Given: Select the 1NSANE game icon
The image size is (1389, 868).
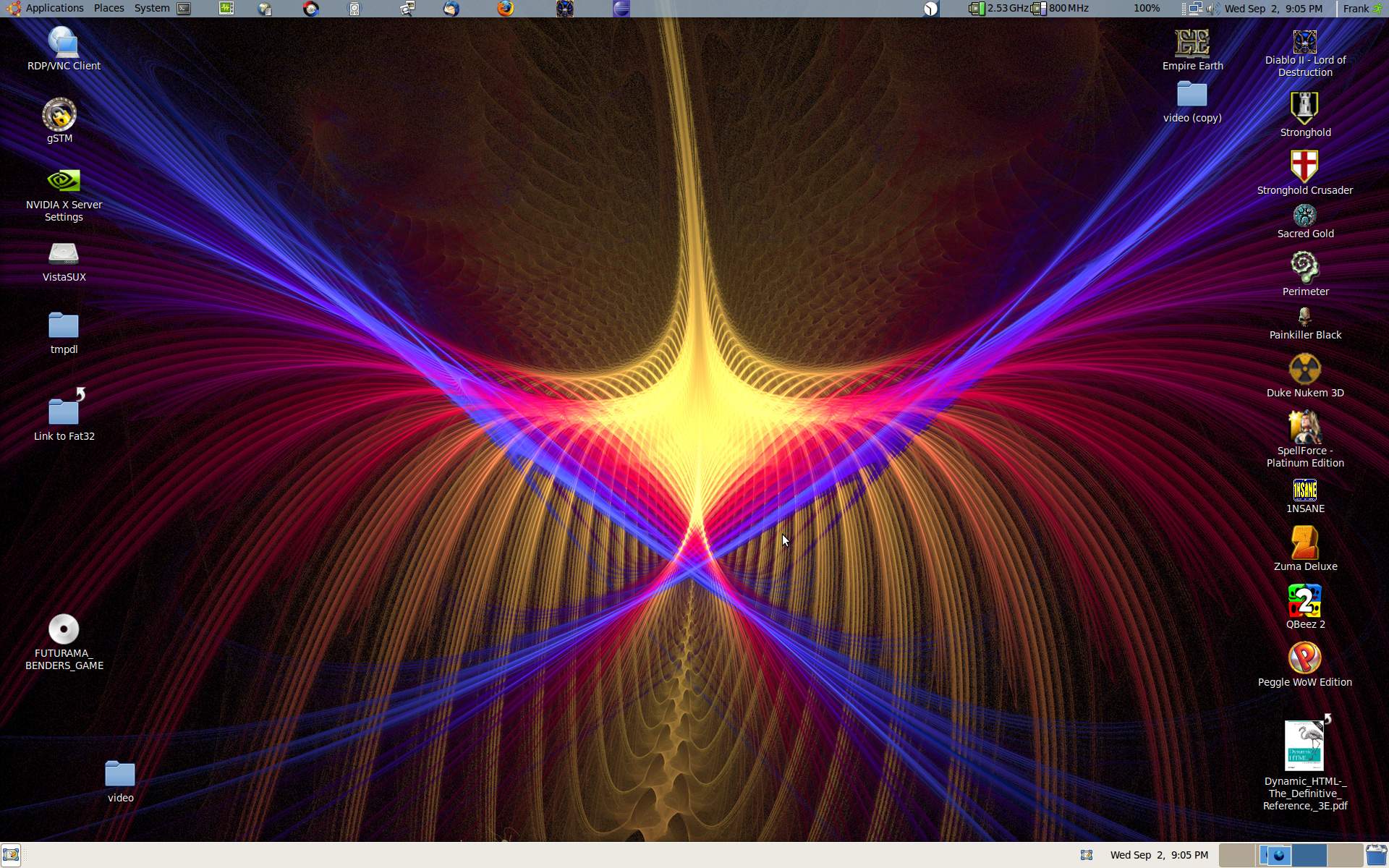Looking at the screenshot, I should click(x=1305, y=496).
